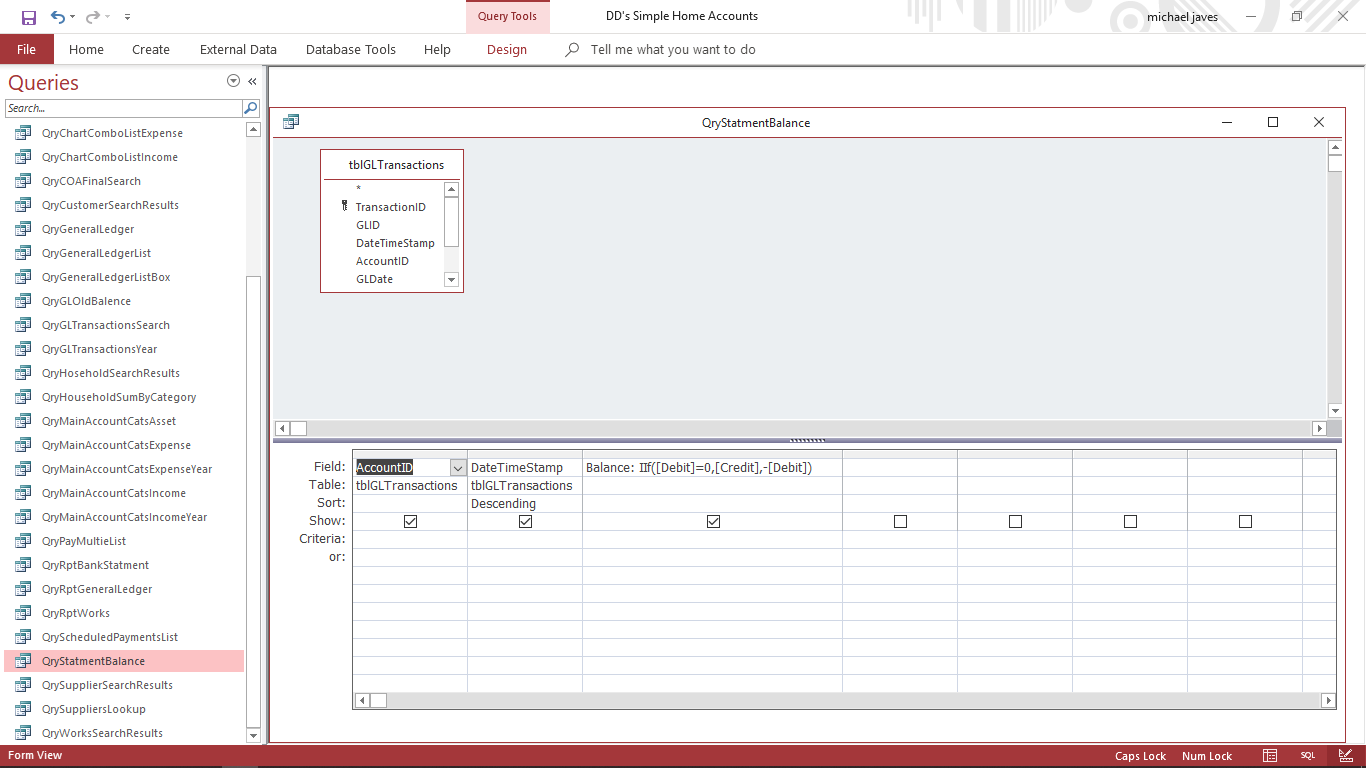
Task: Uncheck Show box for AccountID column
Action: click(410, 521)
